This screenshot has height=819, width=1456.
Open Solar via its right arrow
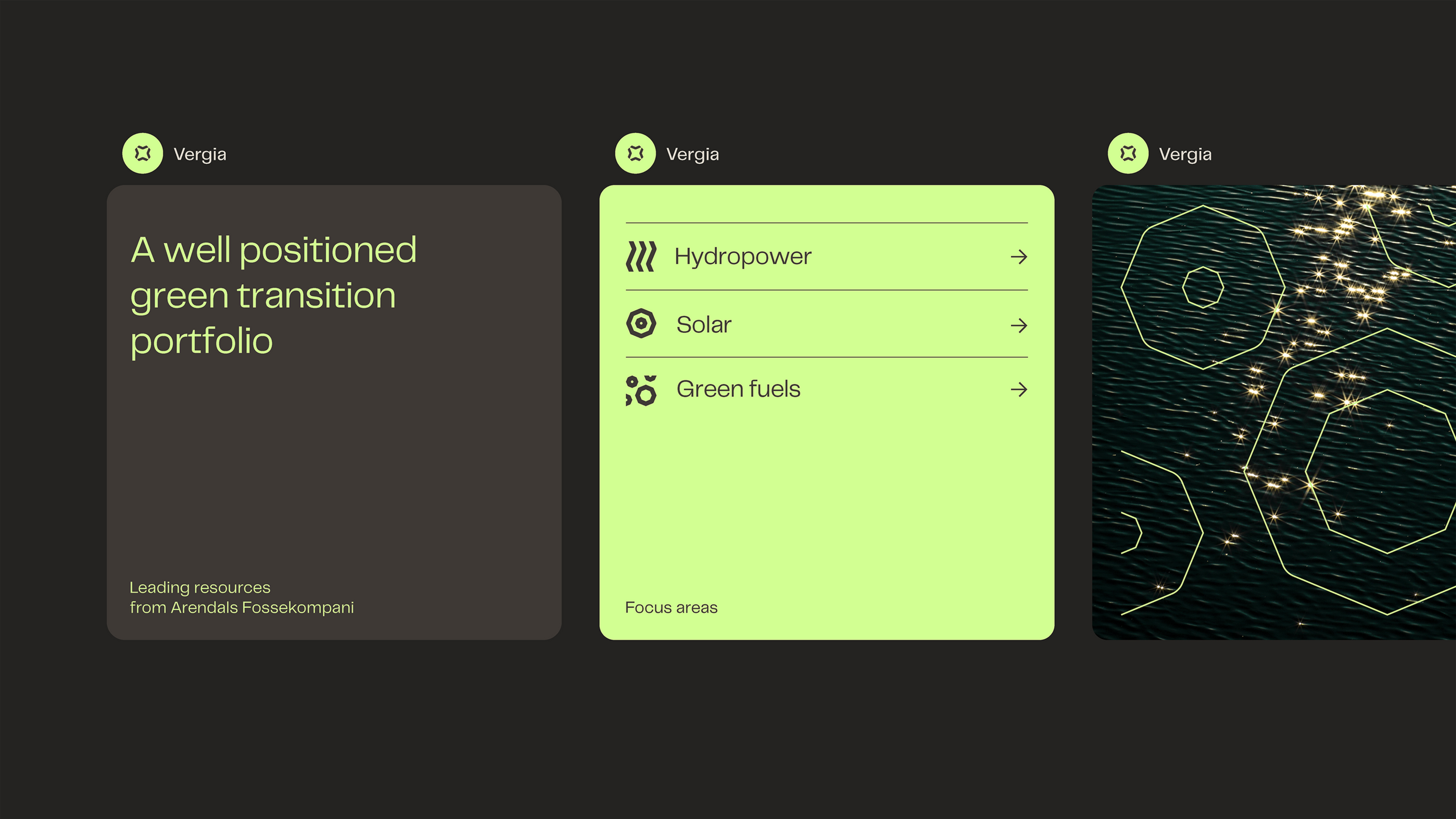1018,326
